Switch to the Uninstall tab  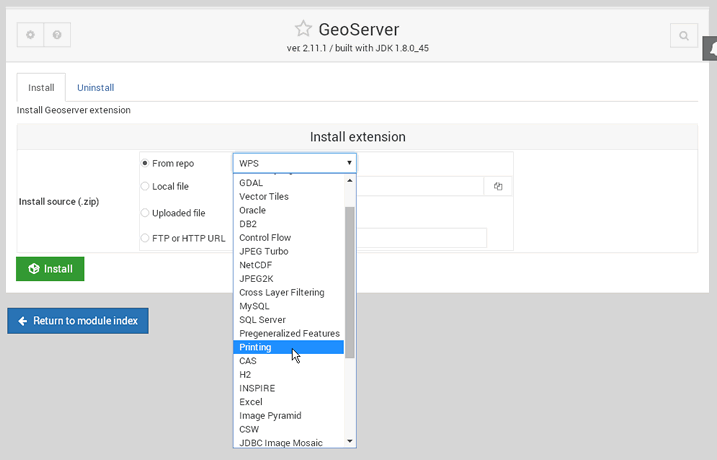96,87
